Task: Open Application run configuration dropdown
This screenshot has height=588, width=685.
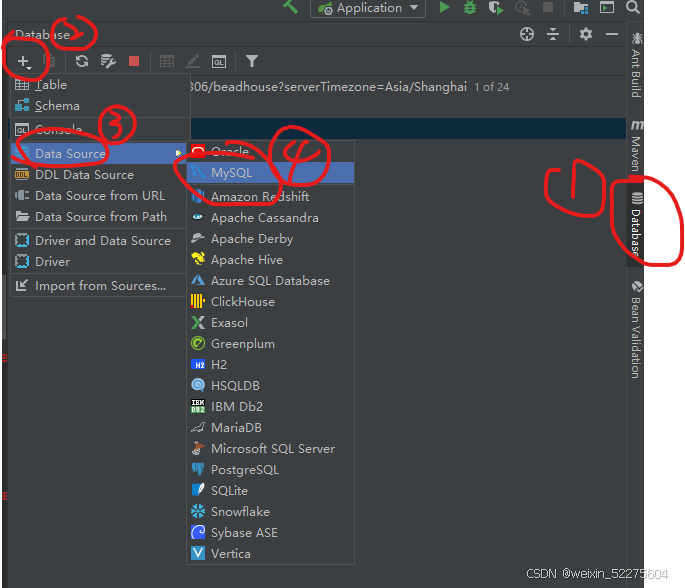Action: coord(368,8)
